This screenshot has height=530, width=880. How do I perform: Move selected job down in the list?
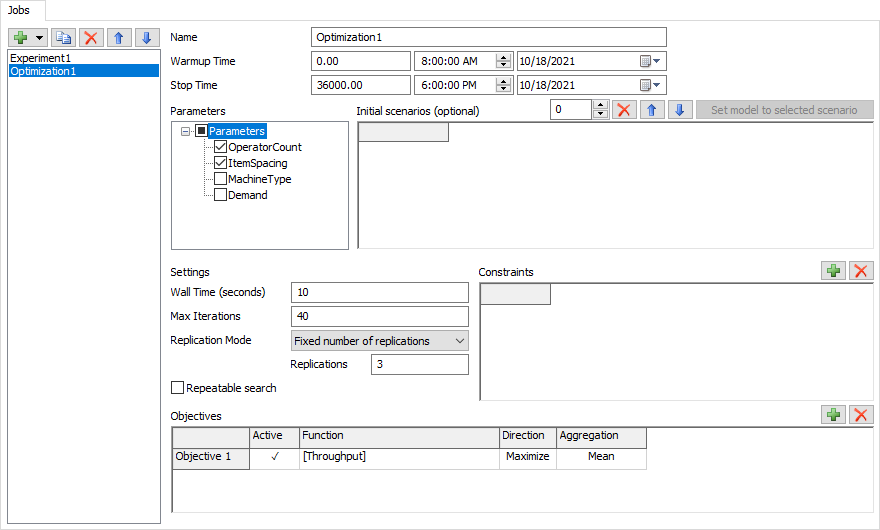(x=146, y=38)
